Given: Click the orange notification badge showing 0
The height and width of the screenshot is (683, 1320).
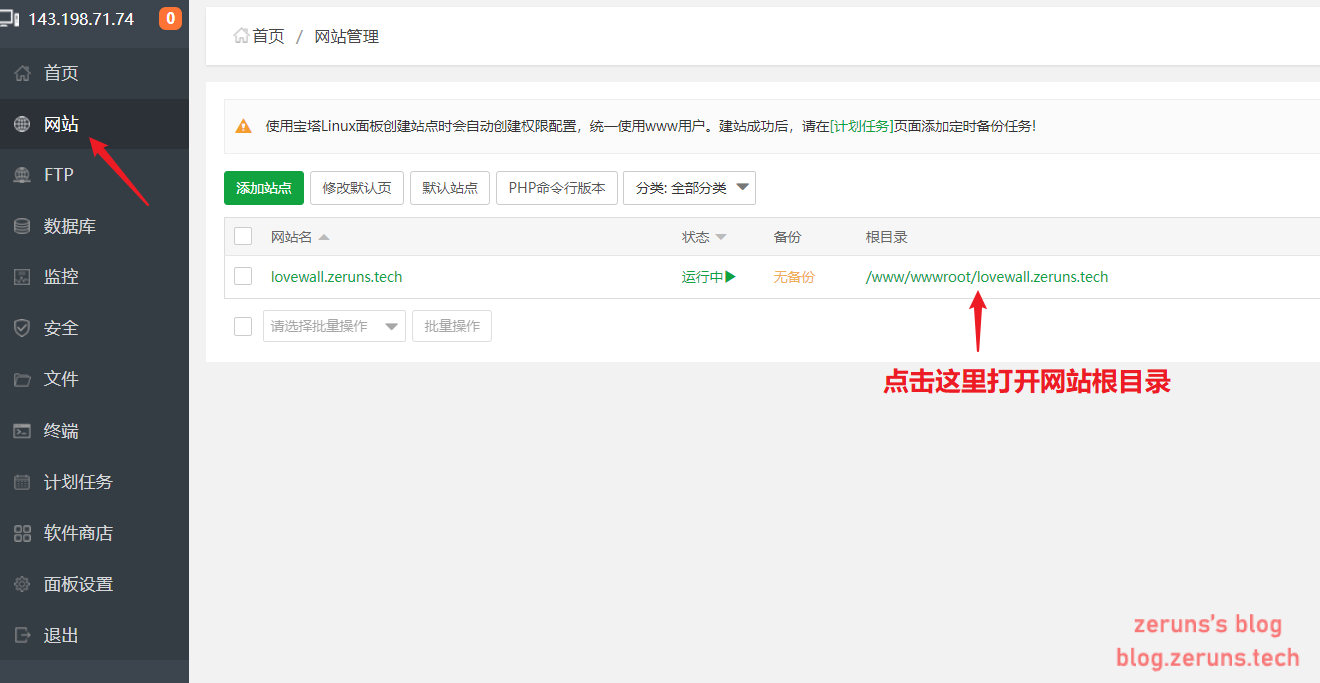Looking at the screenshot, I should pos(170,18).
